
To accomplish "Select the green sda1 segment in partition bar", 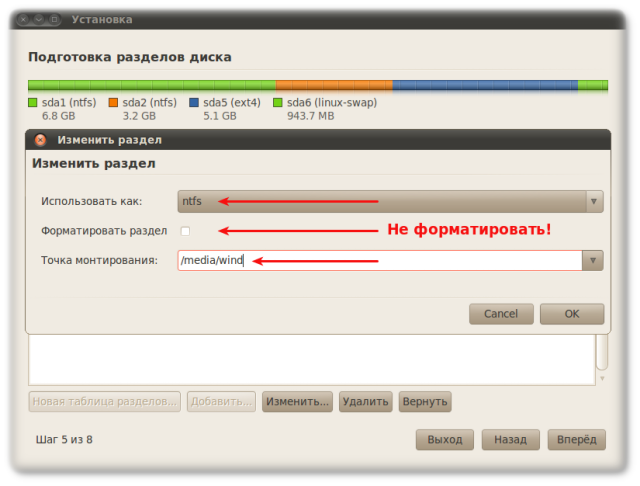I will (150, 85).
